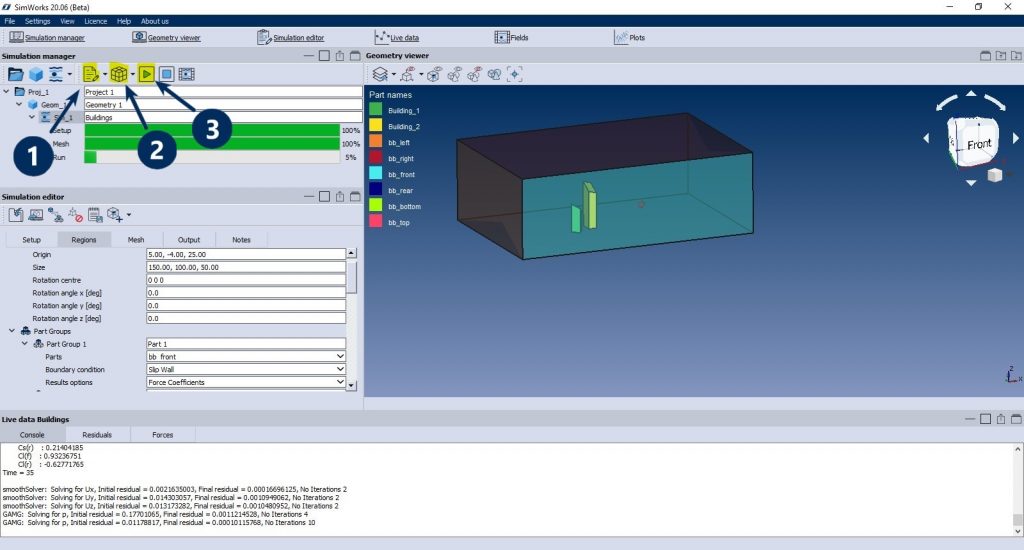Switch to the Notes tab
1024x550 pixels.
tap(241, 240)
